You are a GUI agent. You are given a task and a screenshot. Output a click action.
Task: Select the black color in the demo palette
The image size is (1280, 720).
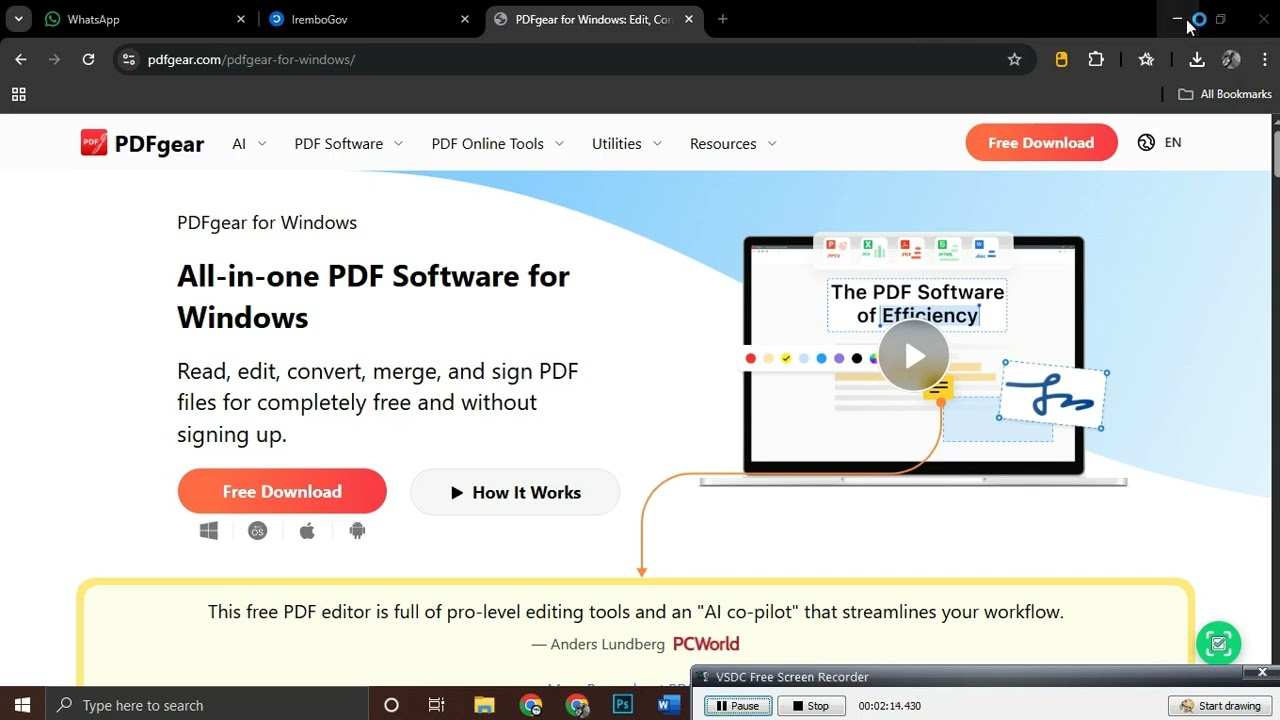click(857, 358)
